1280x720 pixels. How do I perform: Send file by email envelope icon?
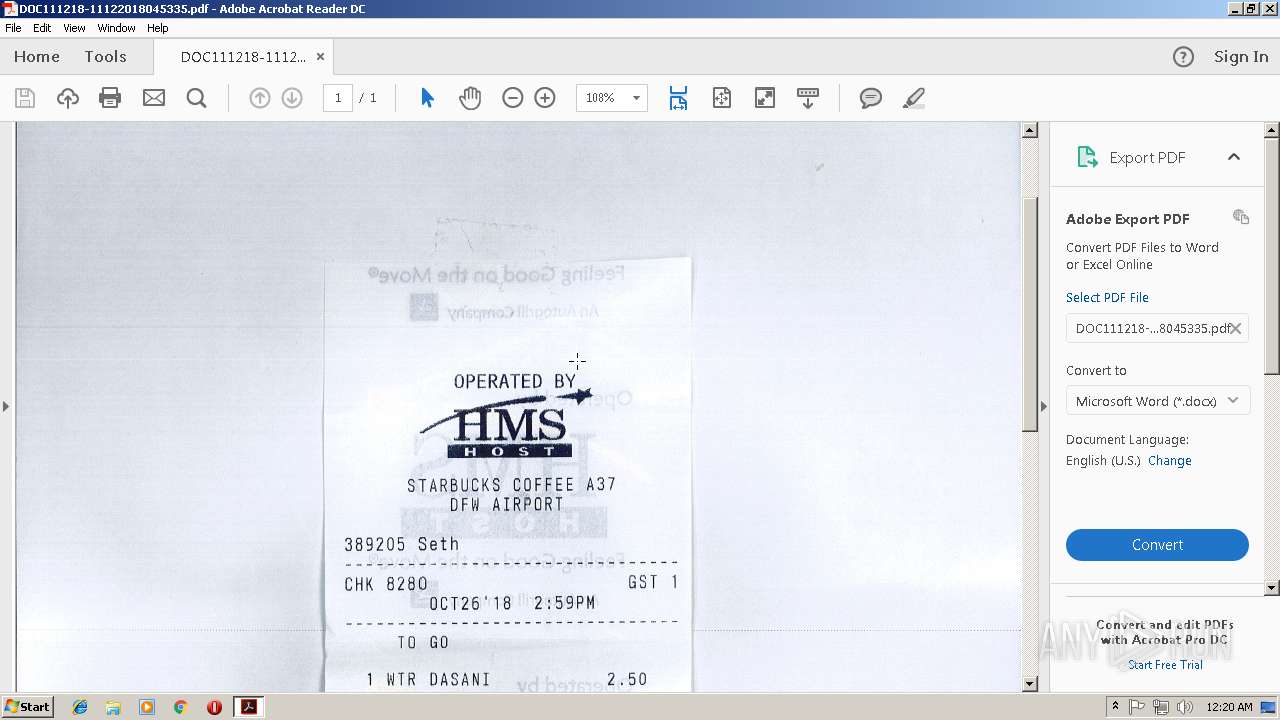tap(154, 98)
